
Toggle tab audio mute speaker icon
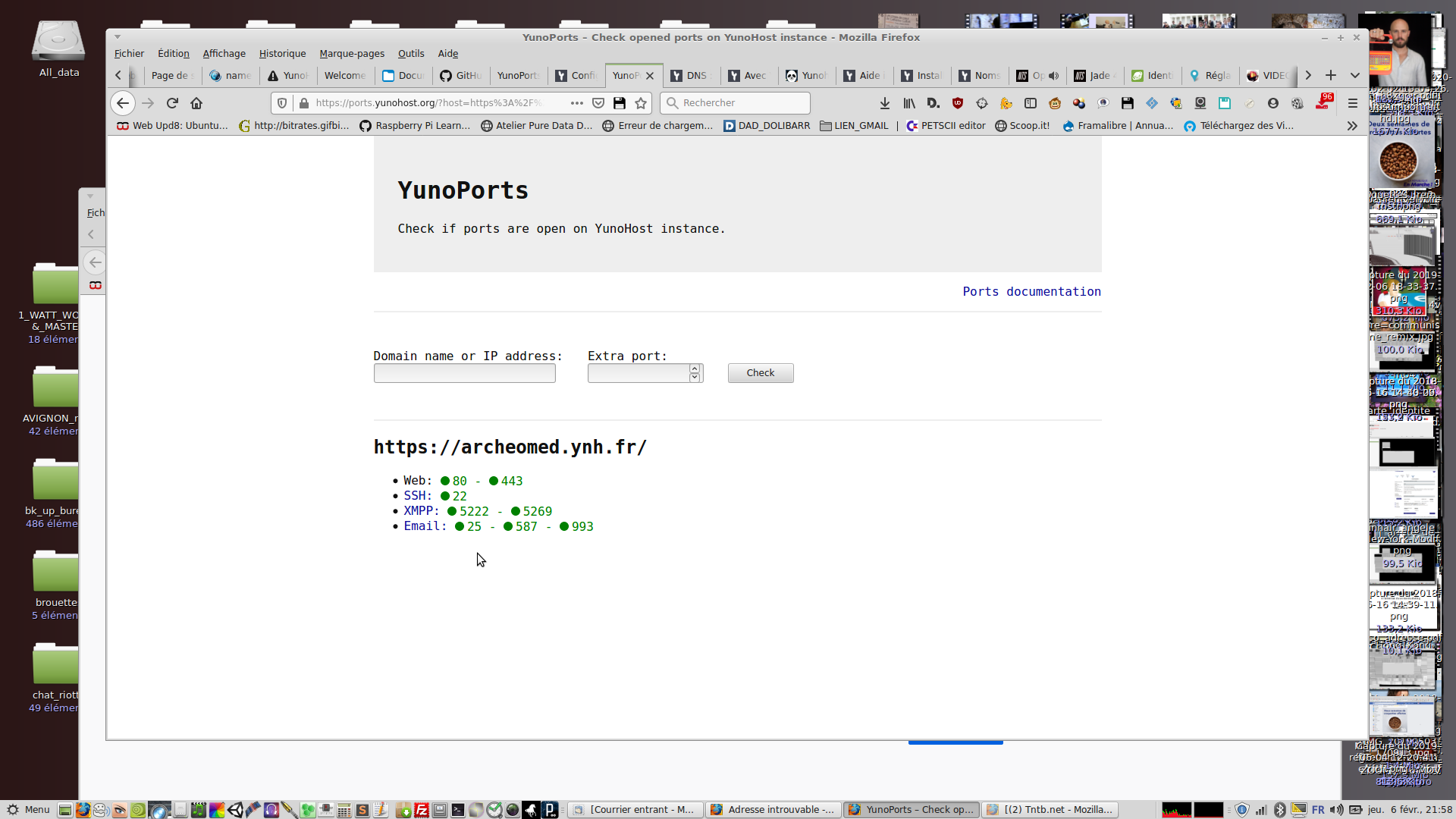tap(1053, 76)
